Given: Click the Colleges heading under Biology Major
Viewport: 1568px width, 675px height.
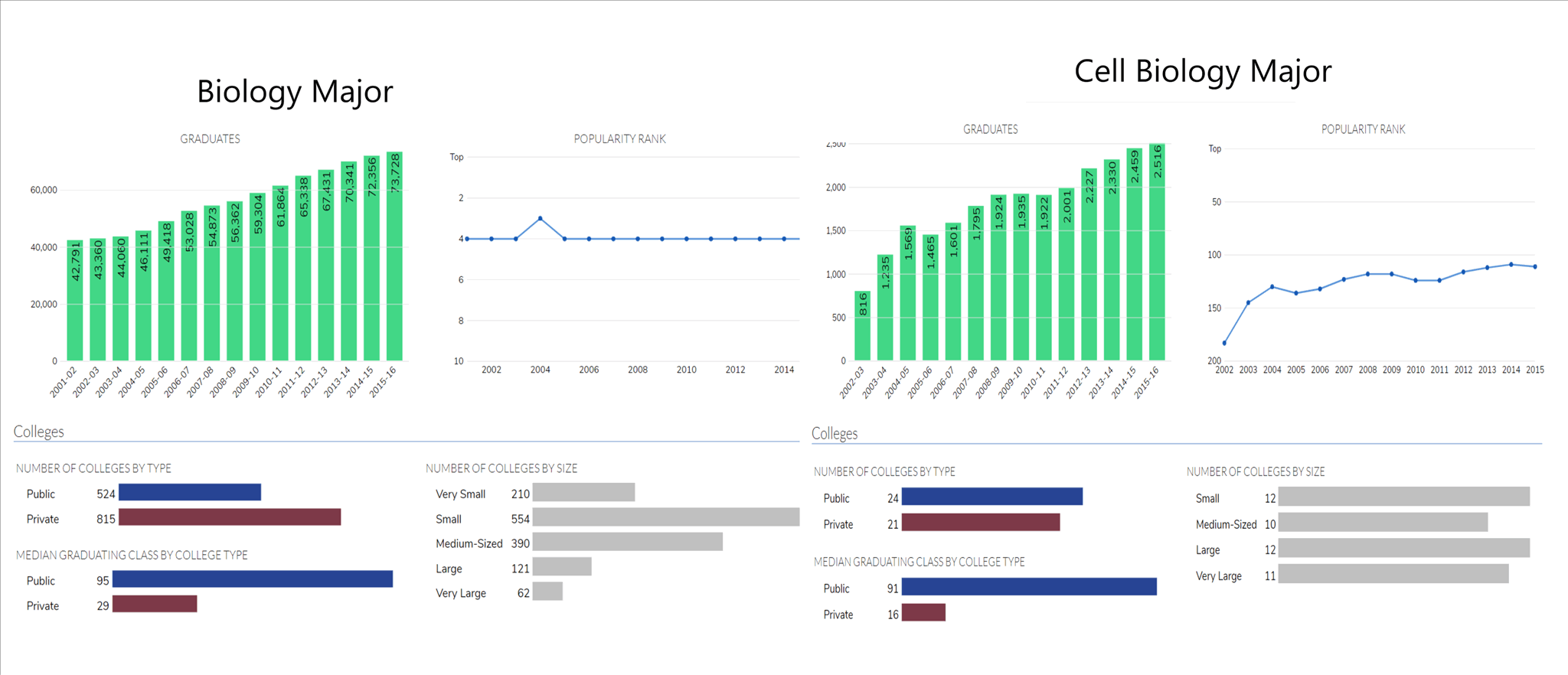Looking at the screenshot, I should (38, 432).
